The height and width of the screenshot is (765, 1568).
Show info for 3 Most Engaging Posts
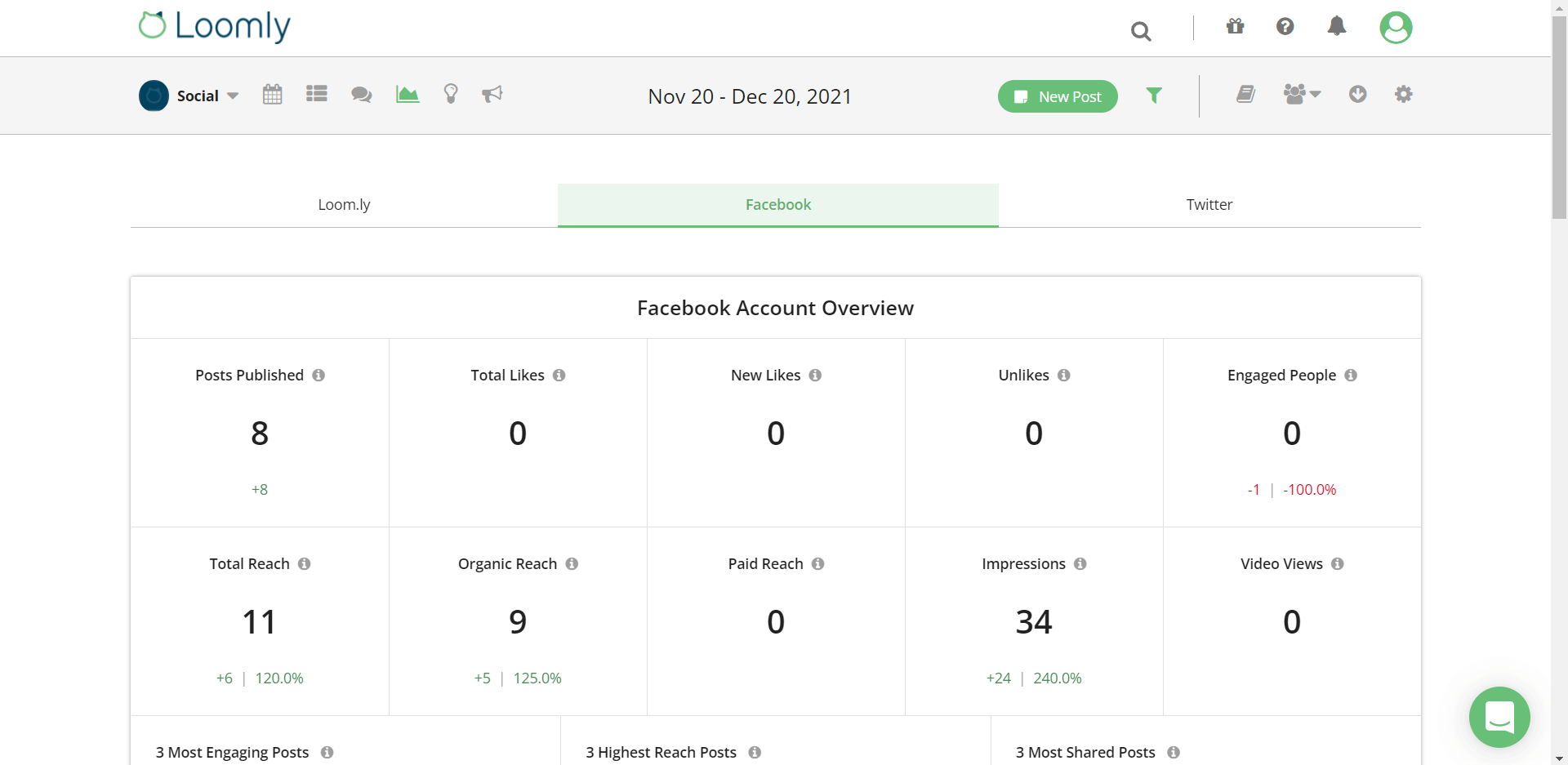tap(327, 752)
